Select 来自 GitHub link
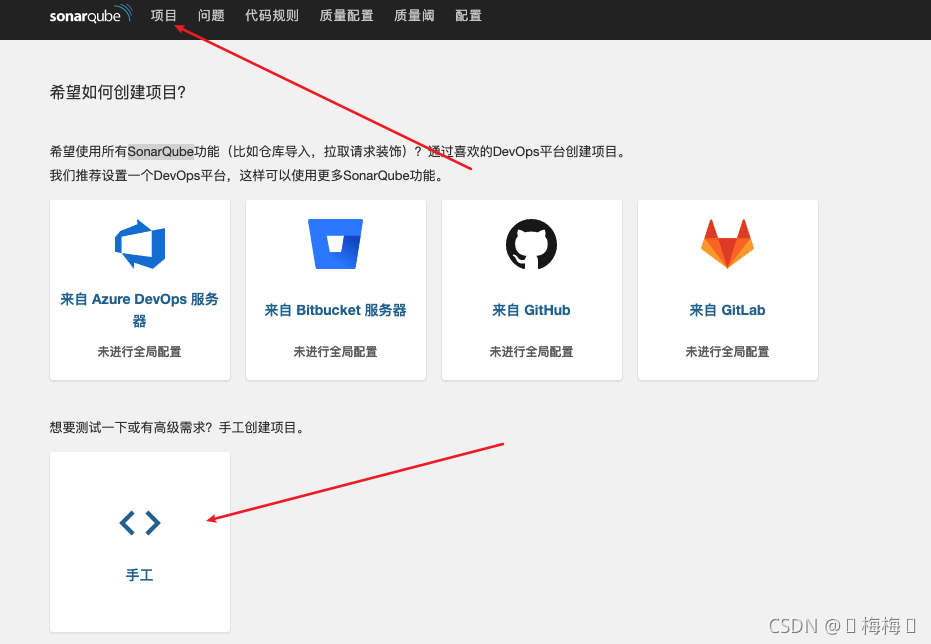The image size is (931, 644). point(531,310)
